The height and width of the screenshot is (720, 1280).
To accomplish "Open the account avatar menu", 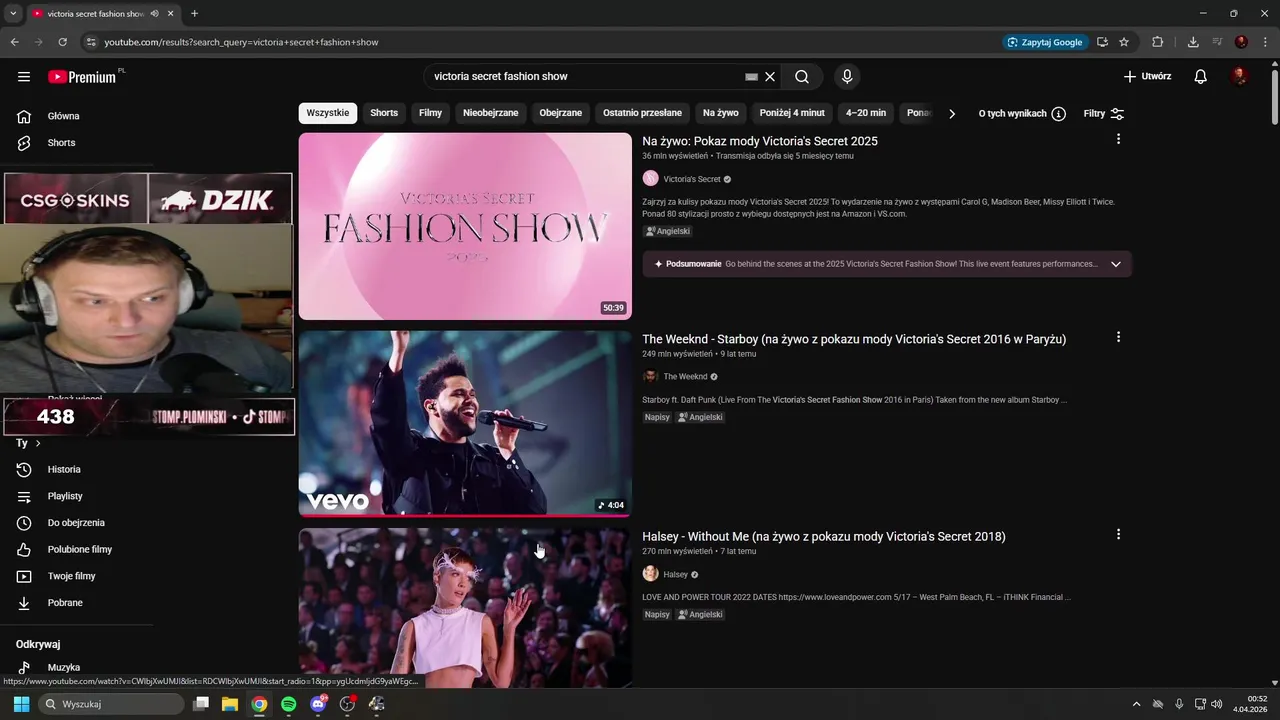I will [x=1239, y=76].
